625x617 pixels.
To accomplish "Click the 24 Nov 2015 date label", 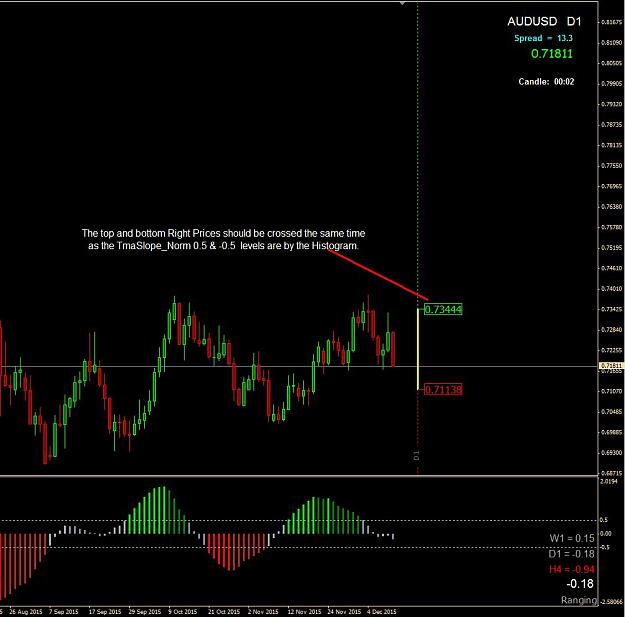I will 344,612.
